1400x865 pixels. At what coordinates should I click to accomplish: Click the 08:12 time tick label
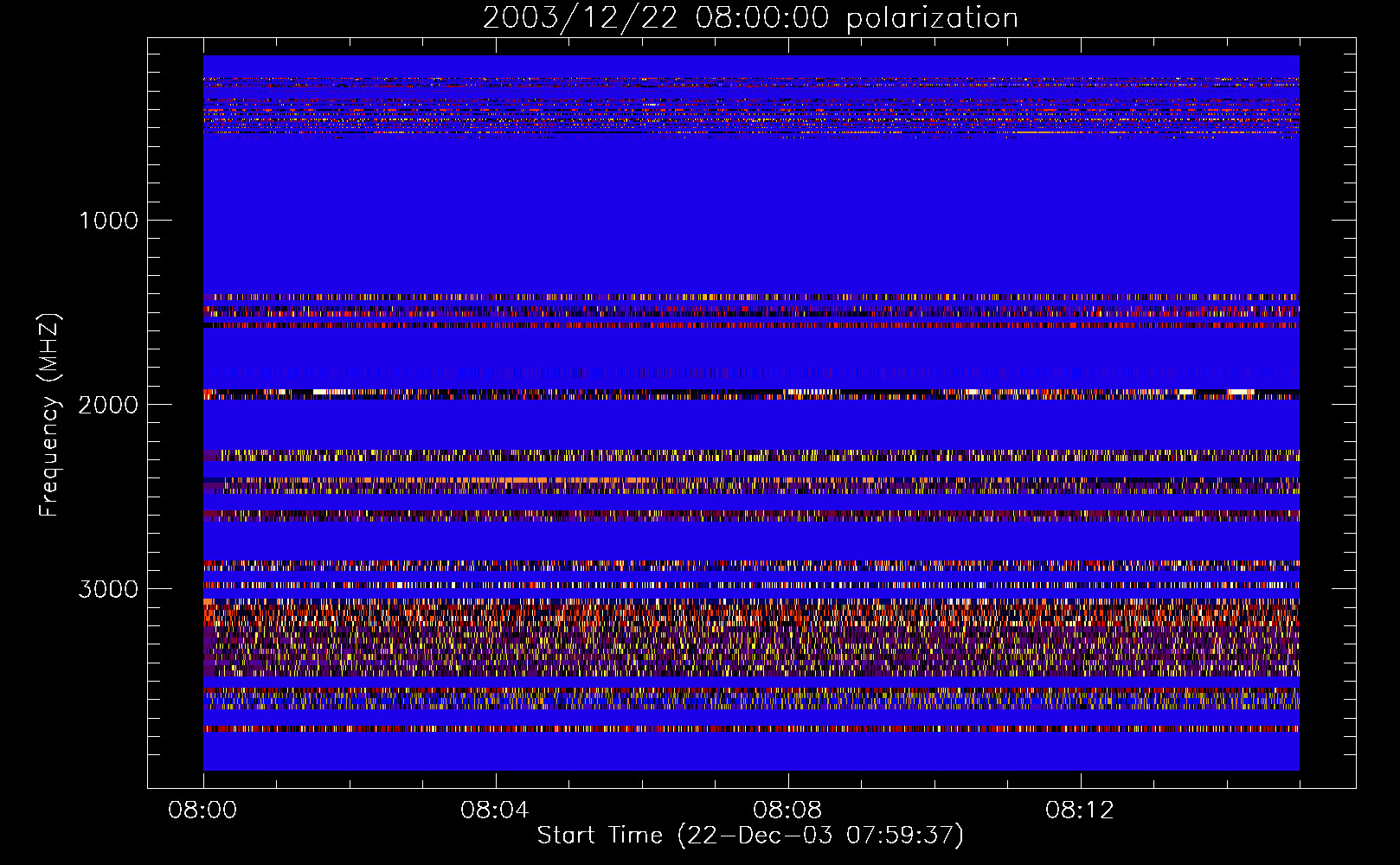point(1080,811)
